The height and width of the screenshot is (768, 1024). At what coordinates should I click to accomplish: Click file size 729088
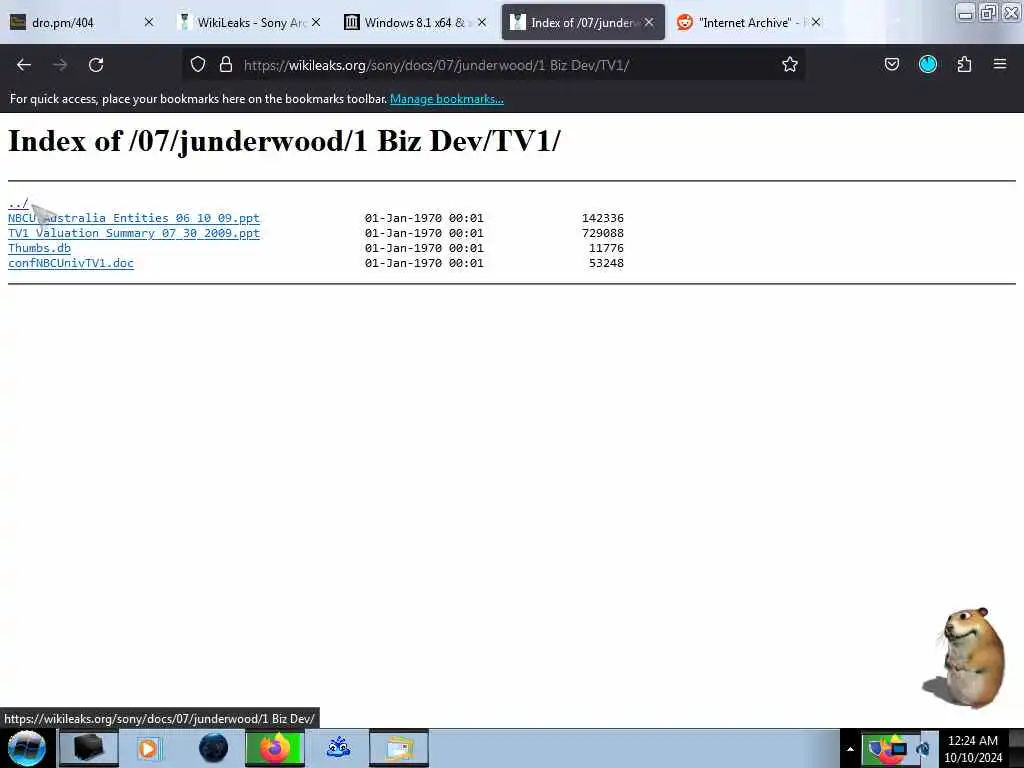(x=603, y=233)
